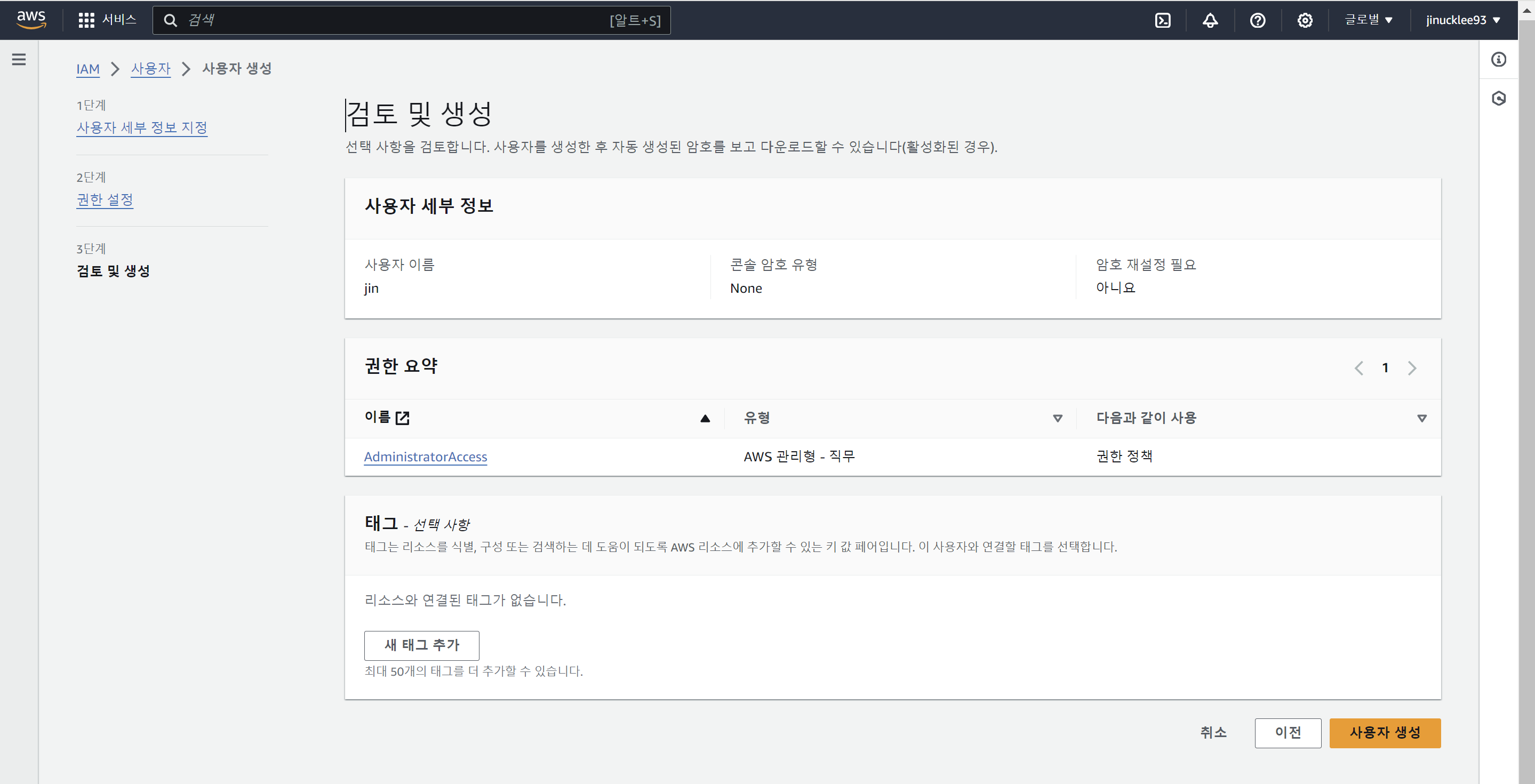Click the '이름' column header label
The image size is (1535, 784).
click(x=377, y=417)
